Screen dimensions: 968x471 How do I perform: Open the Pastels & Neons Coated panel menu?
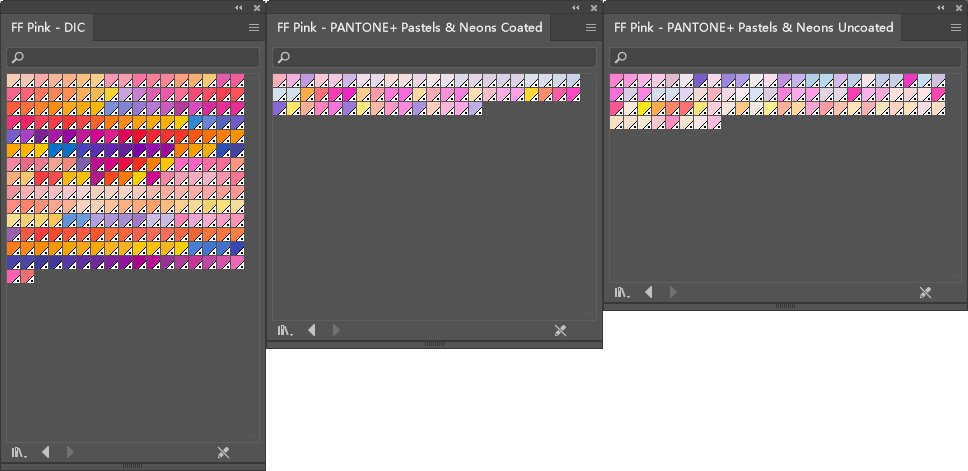coord(591,28)
